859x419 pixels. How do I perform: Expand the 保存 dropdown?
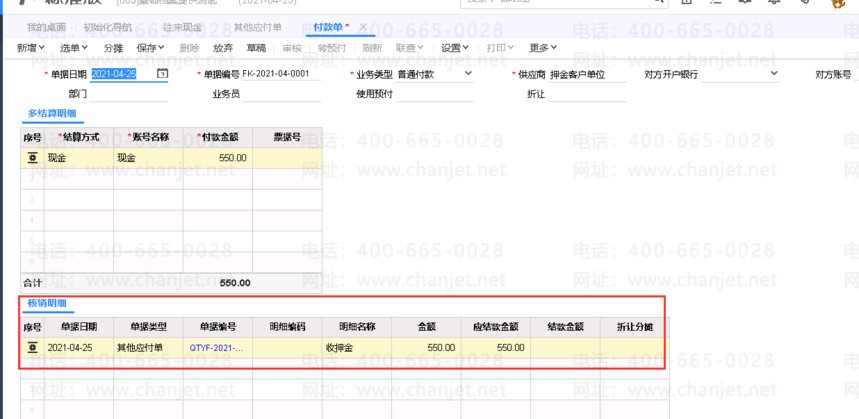tap(151, 48)
